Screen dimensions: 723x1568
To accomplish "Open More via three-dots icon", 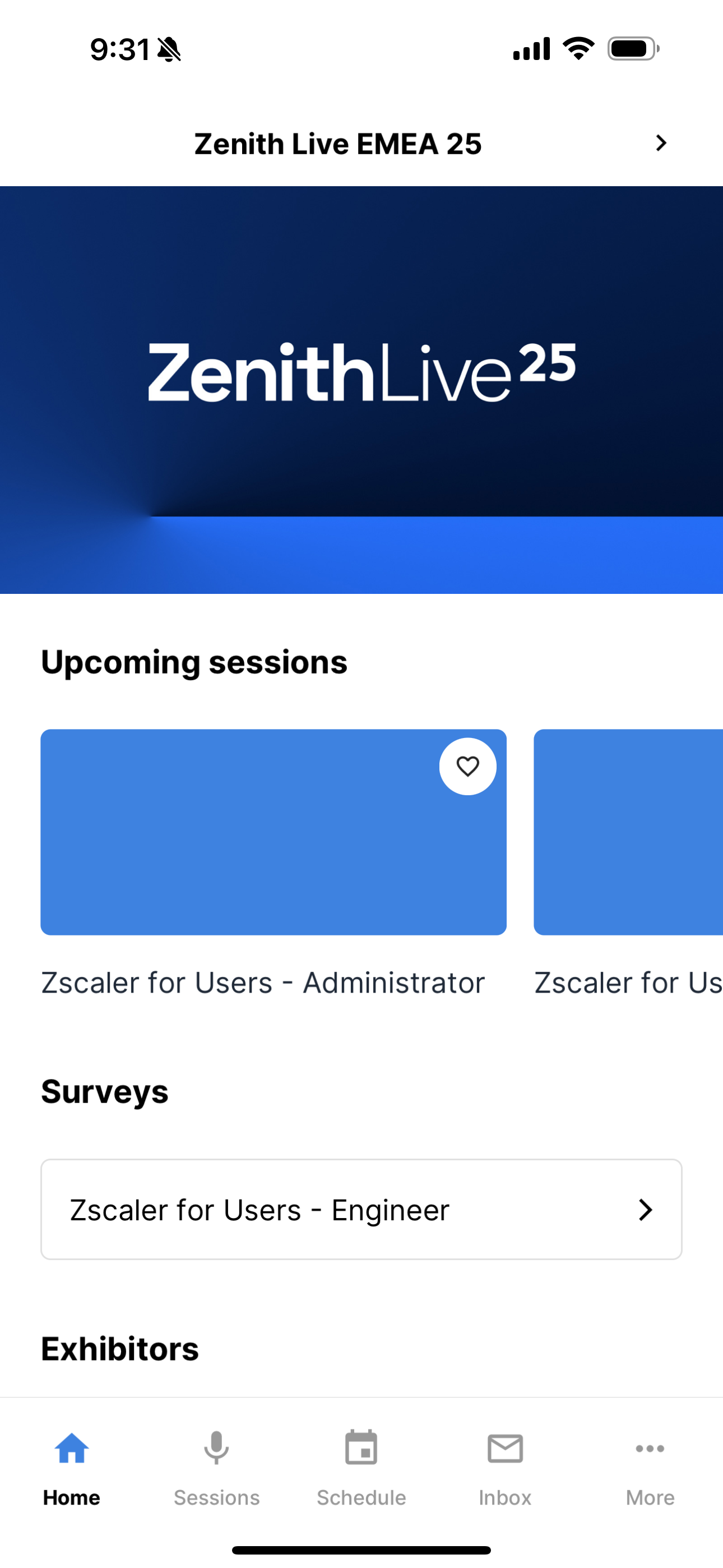I will pyautogui.click(x=650, y=1448).
